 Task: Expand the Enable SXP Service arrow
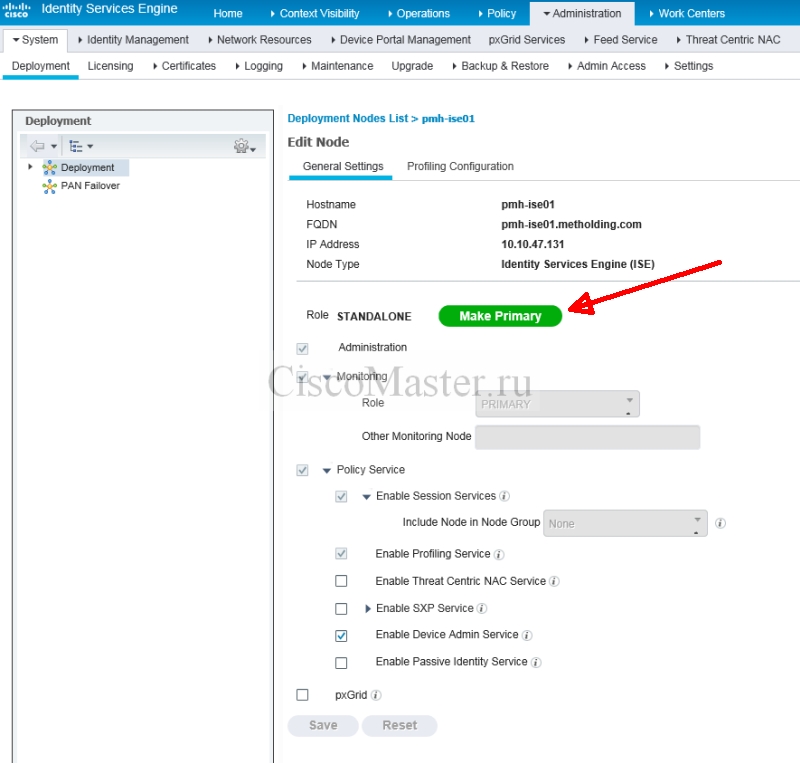tap(367, 608)
